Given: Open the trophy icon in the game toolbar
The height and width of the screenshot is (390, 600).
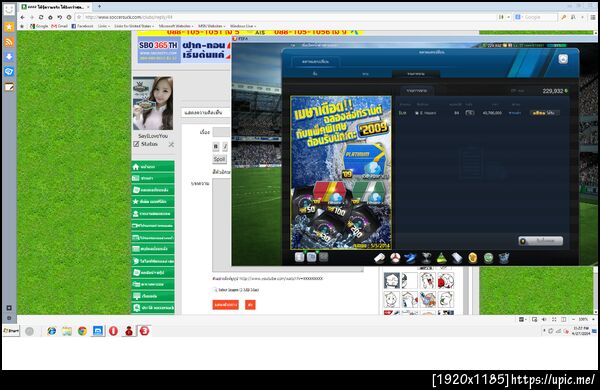Looking at the screenshot, I should coord(426,258).
